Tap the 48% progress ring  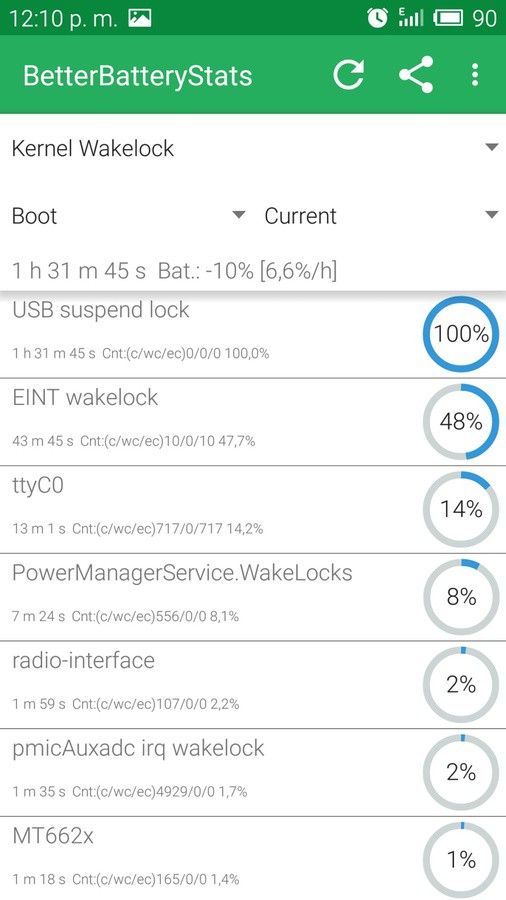click(x=461, y=422)
